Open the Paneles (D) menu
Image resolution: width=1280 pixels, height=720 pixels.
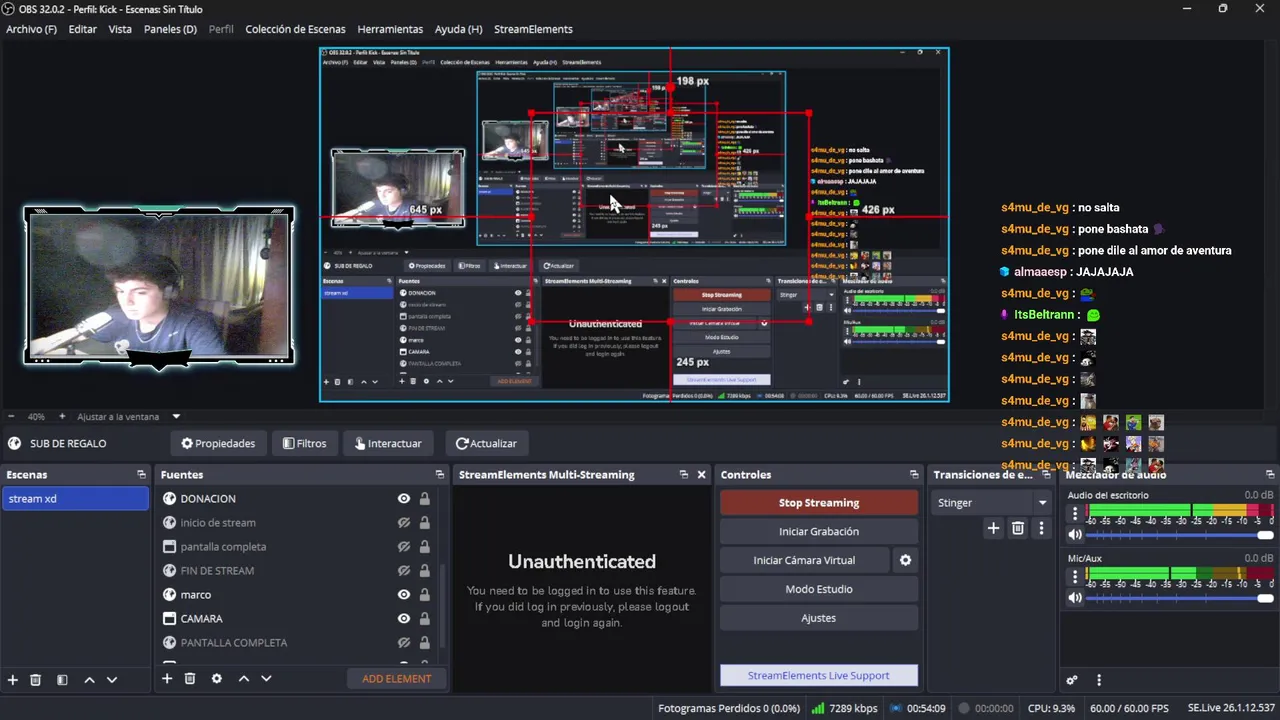pos(170,29)
